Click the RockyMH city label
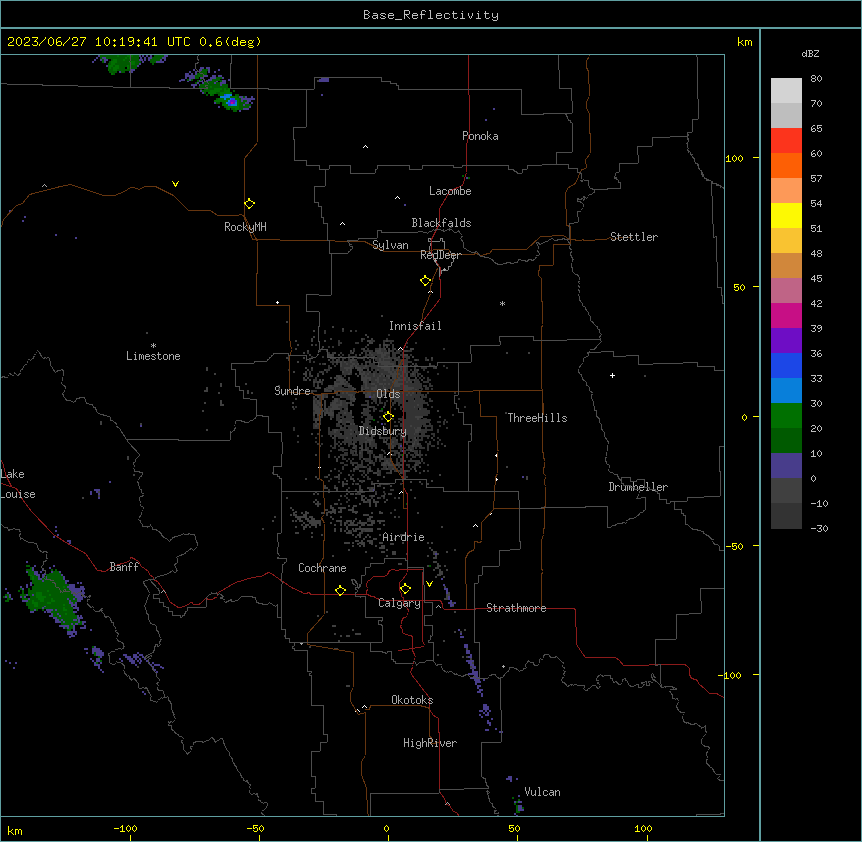This screenshot has height=842, width=862. [x=245, y=227]
